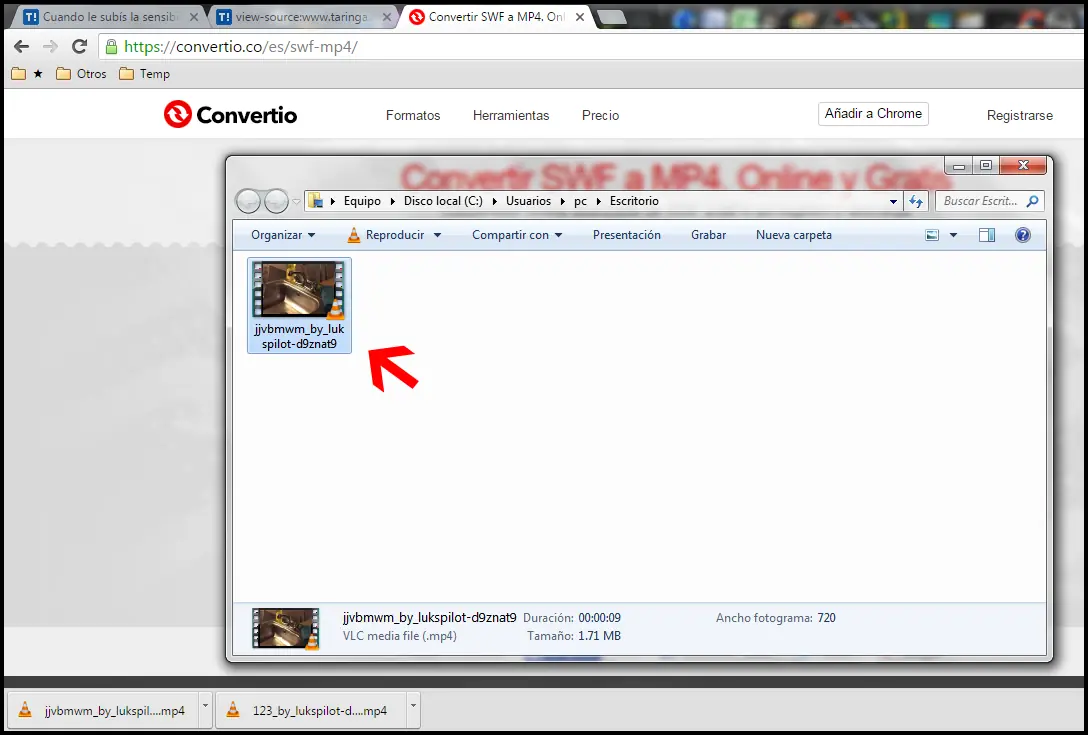This screenshot has height=735, width=1088.
Task: Click the Disco local (C:) breadcrumb
Action: point(443,201)
